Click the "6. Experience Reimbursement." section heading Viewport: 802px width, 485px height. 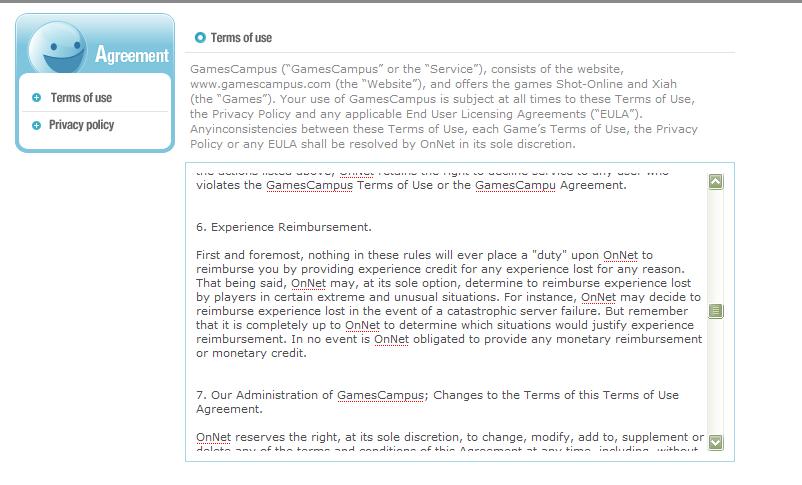(284, 227)
